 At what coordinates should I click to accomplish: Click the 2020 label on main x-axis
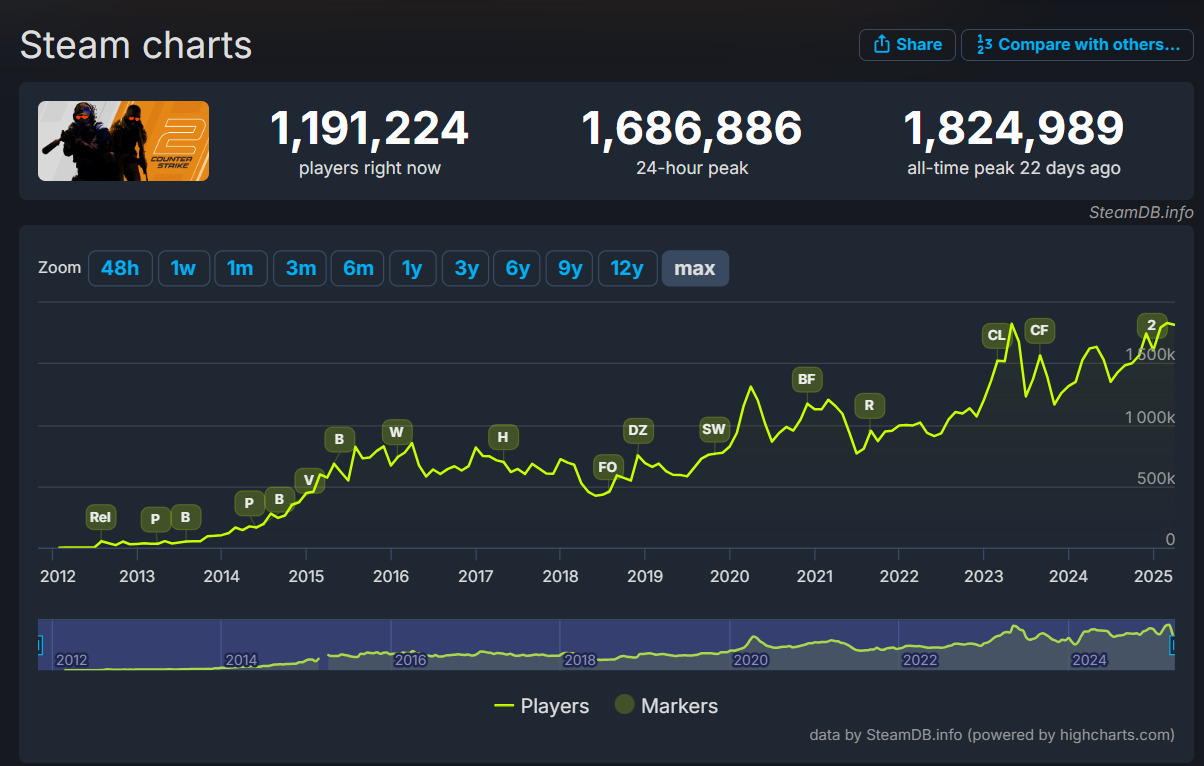(x=729, y=576)
